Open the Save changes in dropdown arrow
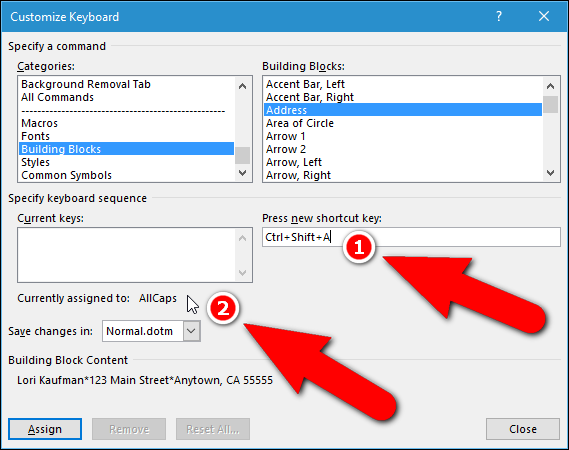 tap(191, 331)
